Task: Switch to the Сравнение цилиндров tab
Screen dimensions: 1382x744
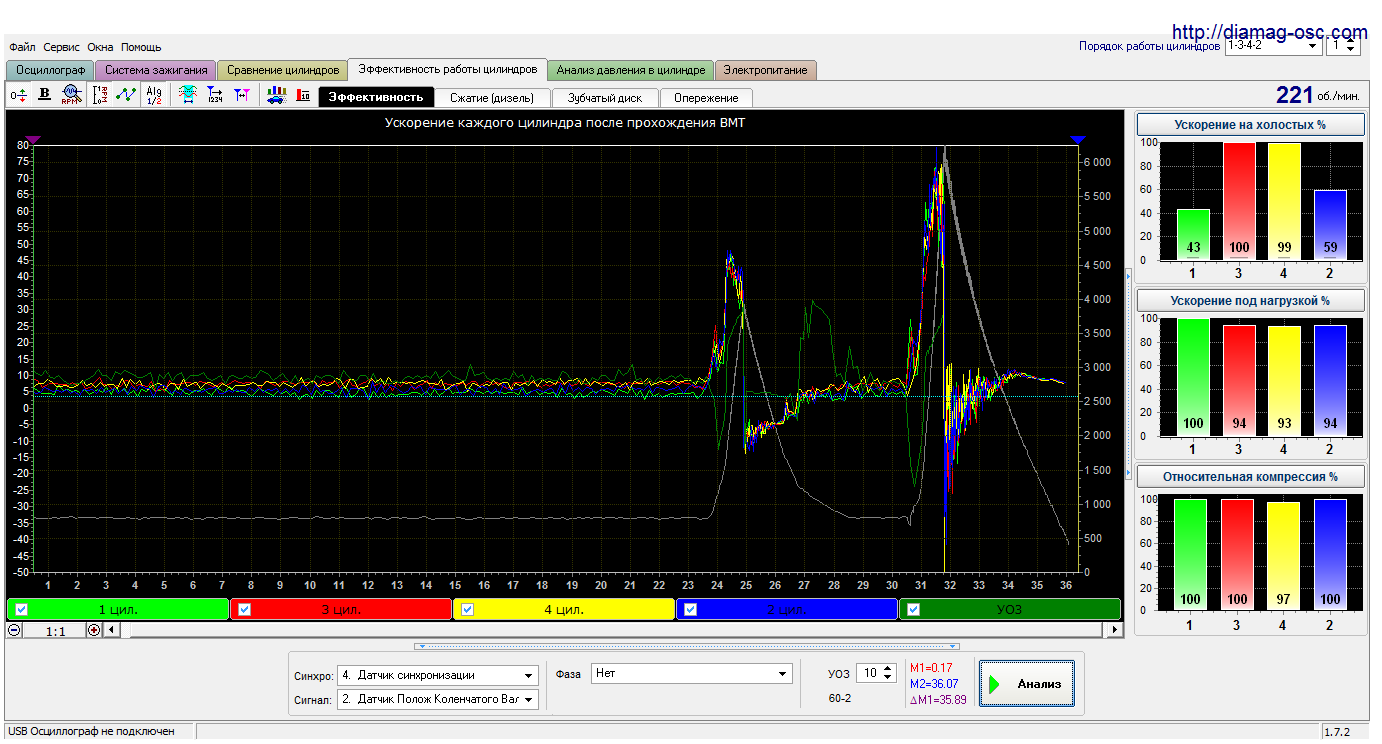Action: coord(283,70)
